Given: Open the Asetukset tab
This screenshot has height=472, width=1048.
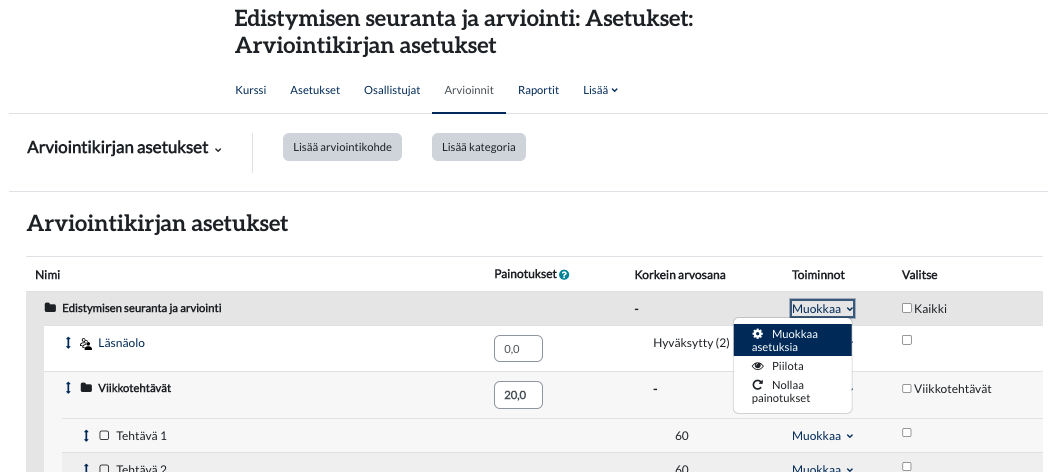Looking at the screenshot, I should [x=315, y=90].
